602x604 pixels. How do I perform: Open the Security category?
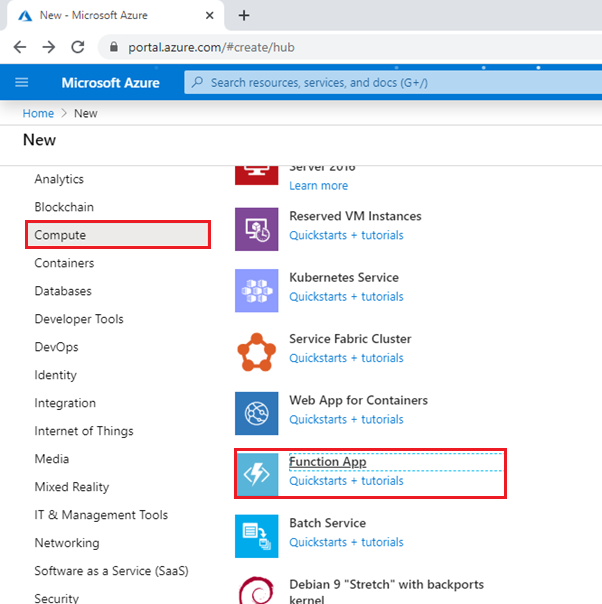click(57, 598)
